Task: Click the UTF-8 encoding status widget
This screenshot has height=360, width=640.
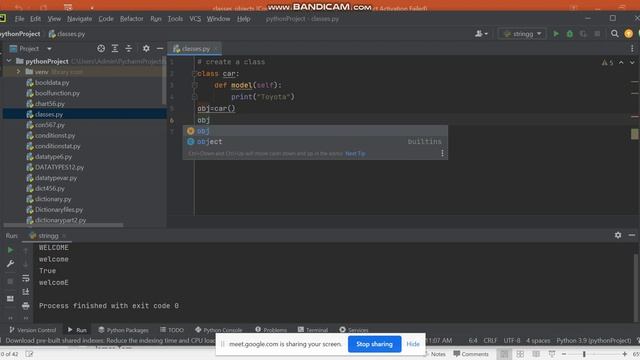Action: [512, 340]
